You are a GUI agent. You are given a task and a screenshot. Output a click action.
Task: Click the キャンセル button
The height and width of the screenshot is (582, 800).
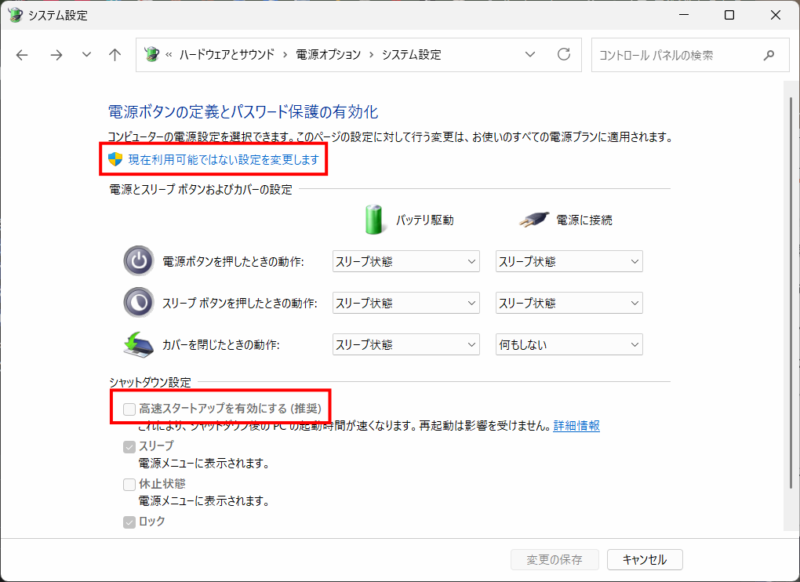click(x=644, y=559)
